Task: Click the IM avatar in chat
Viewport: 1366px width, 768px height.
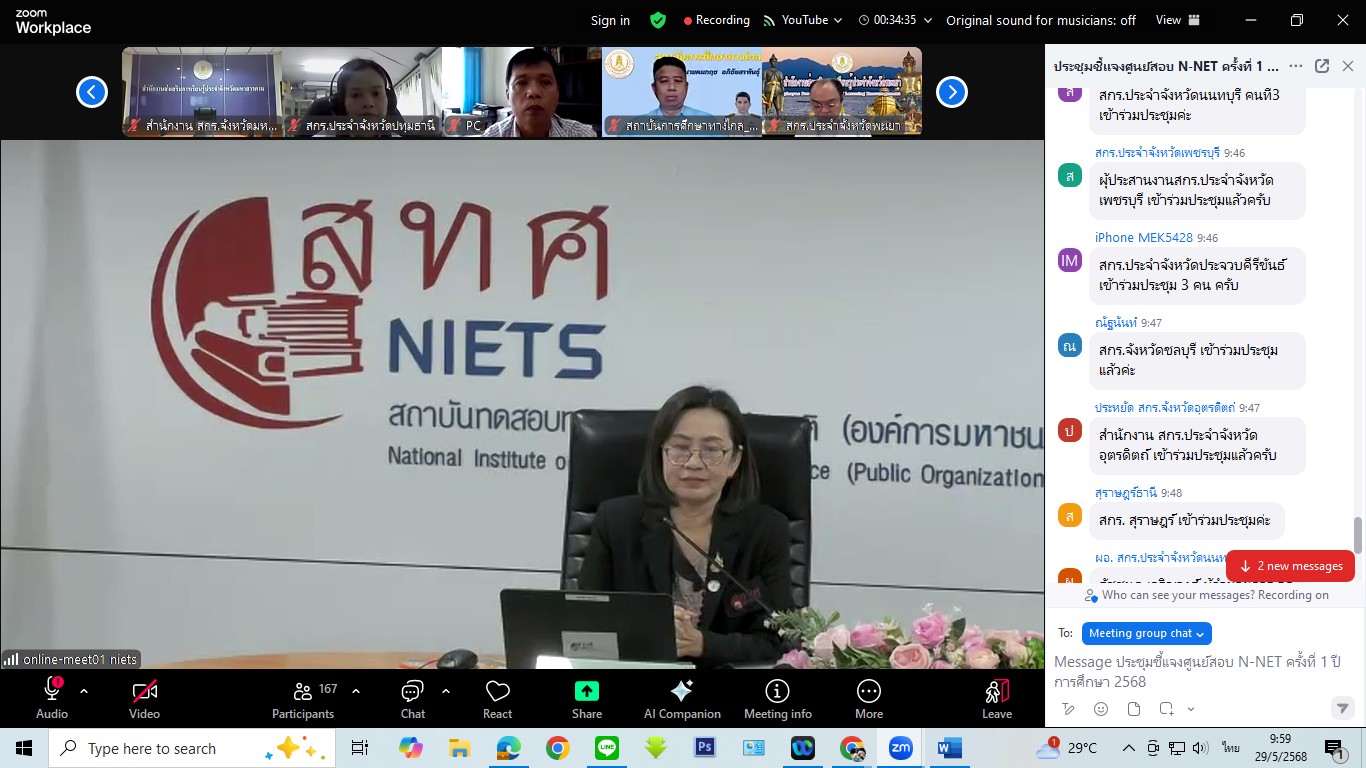Action: (1070, 261)
